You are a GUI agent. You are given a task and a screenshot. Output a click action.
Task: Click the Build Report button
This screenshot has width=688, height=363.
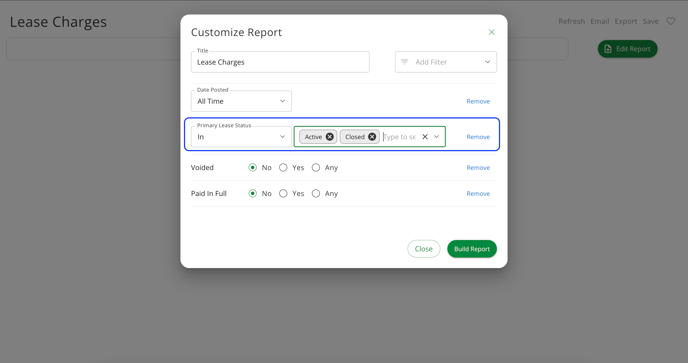pos(472,249)
